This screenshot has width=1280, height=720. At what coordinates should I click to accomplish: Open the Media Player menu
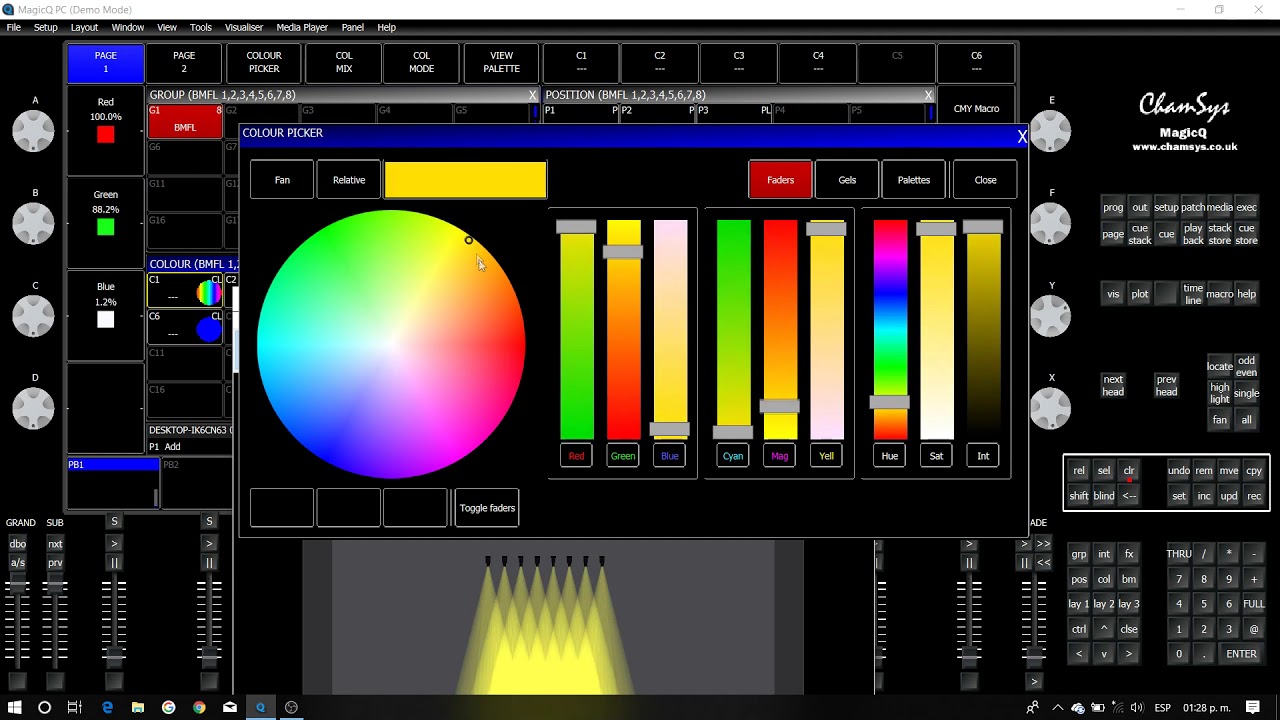(301, 27)
